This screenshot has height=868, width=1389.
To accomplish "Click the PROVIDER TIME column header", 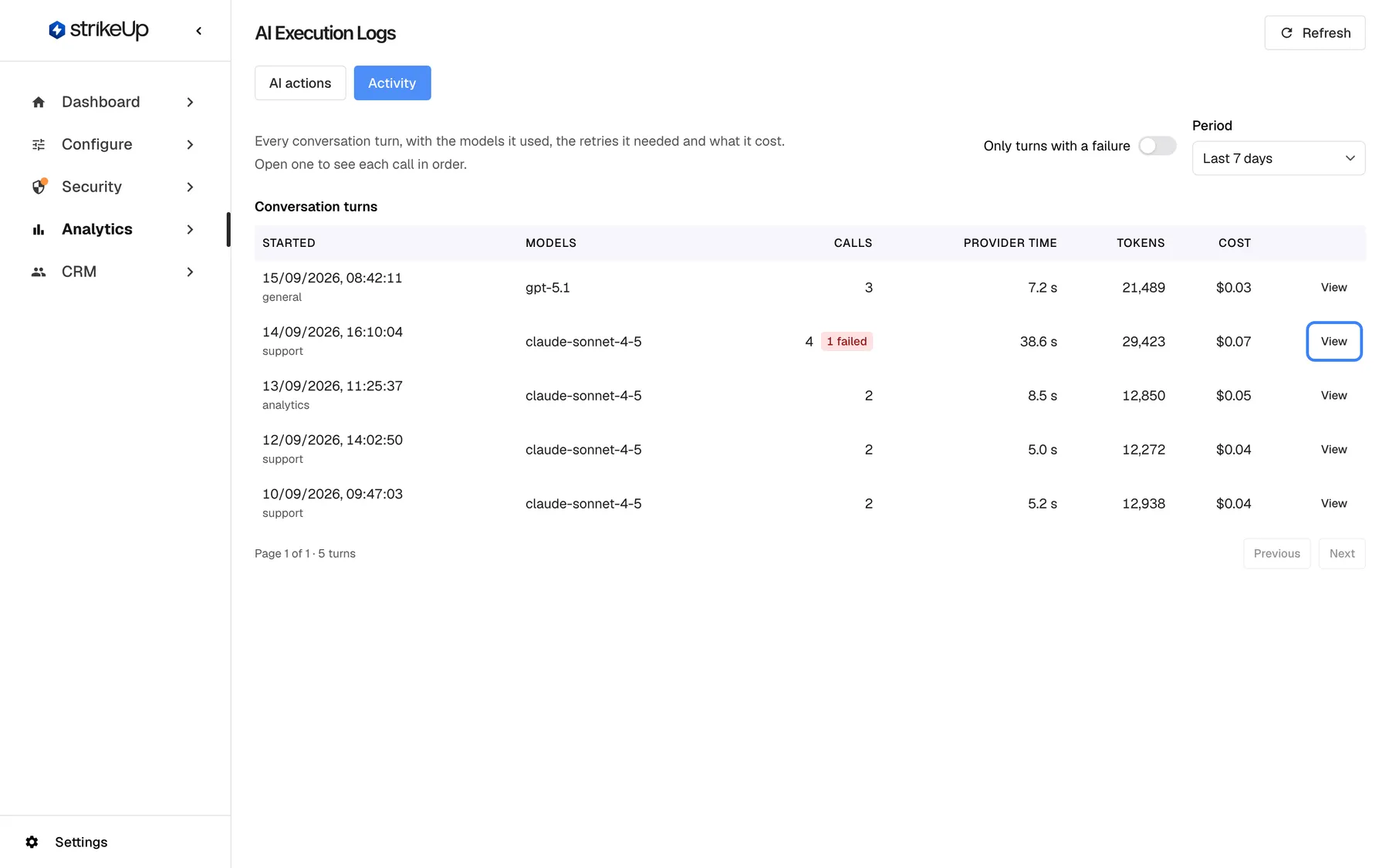I will coord(1010,242).
